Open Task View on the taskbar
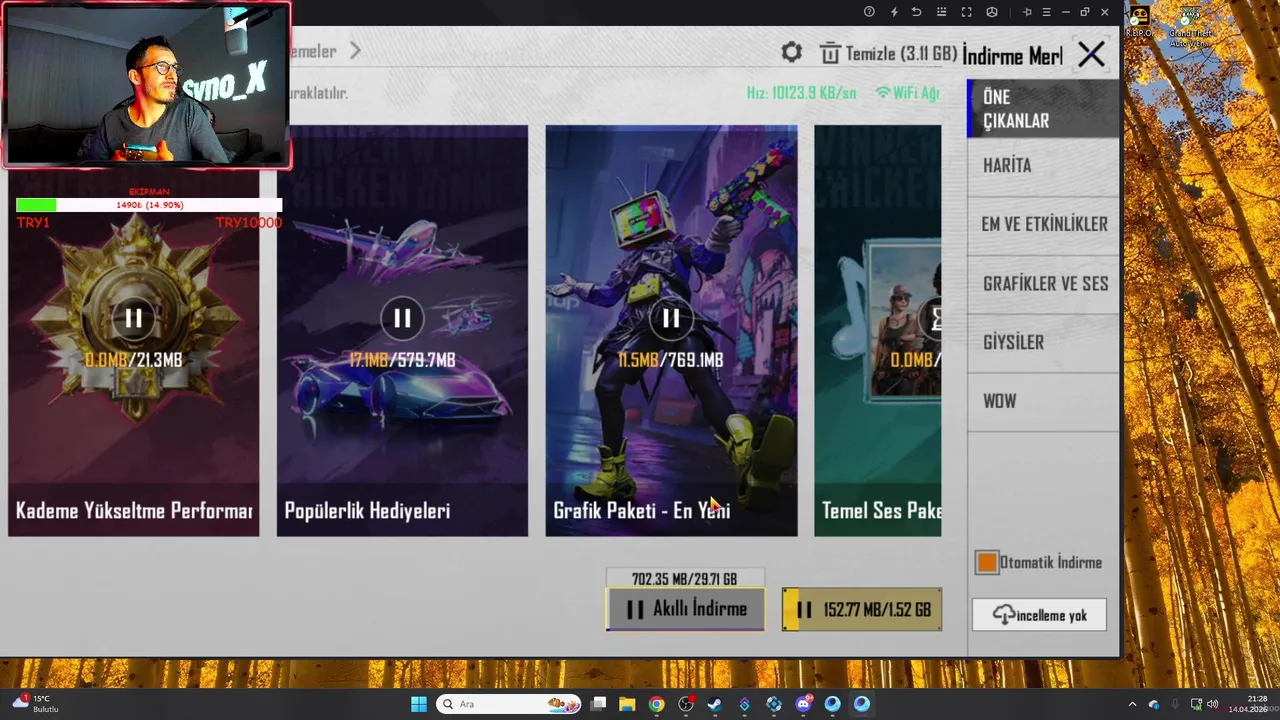This screenshot has height=720, width=1280. (598, 704)
